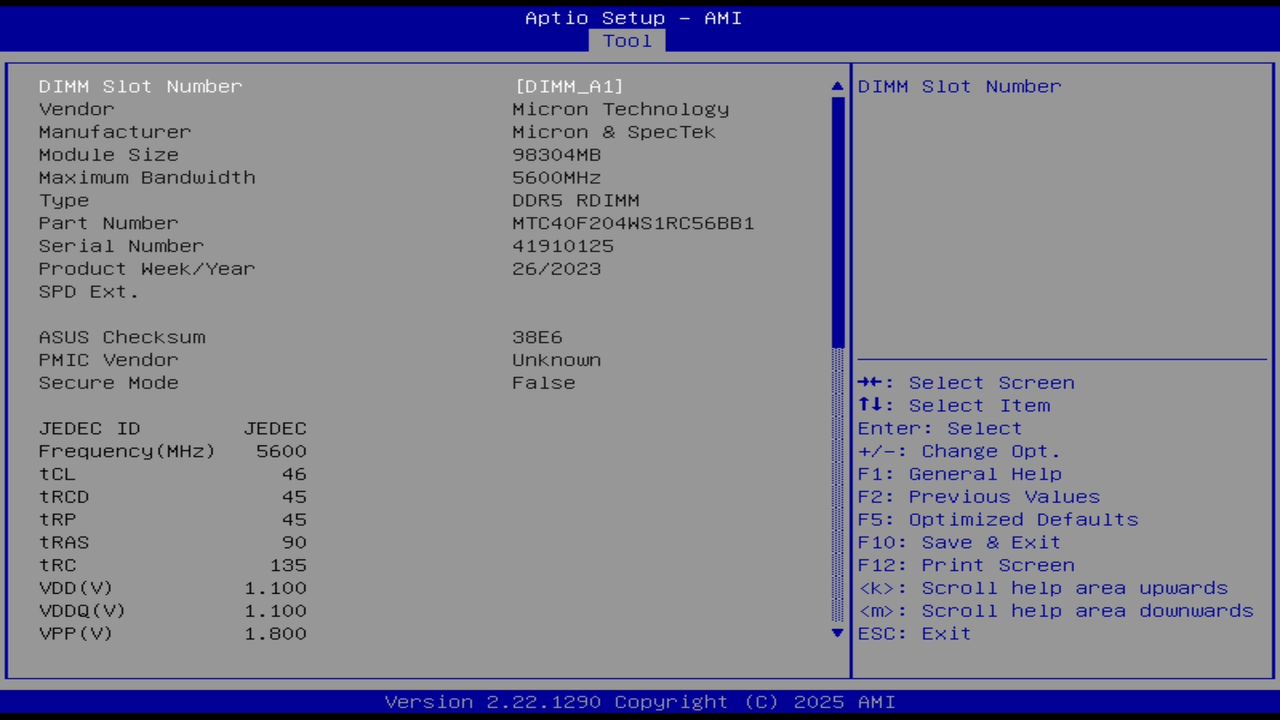Select the Module Size 98304MB entry
The image size is (1280, 720).
[556, 154]
